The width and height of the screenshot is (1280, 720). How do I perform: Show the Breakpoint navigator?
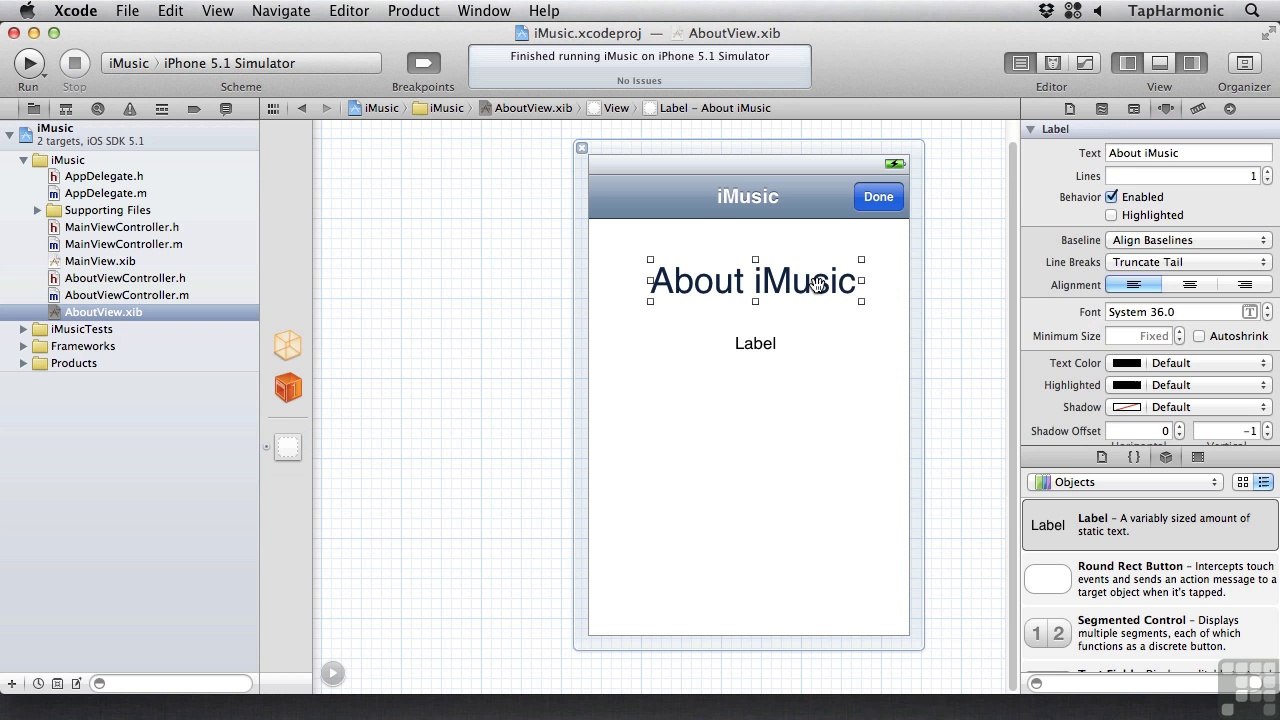(194, 108)
